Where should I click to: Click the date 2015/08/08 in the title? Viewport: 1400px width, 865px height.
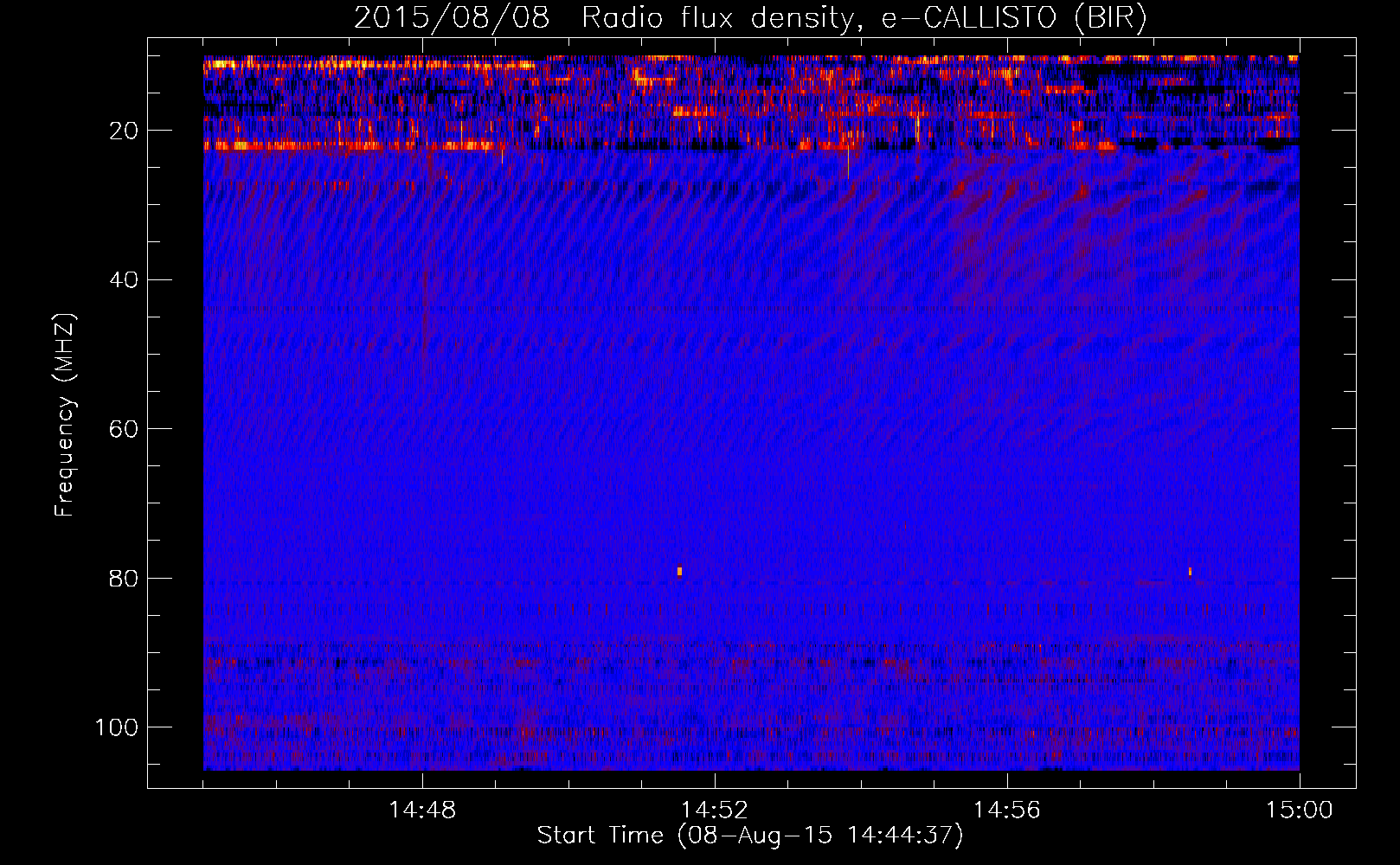coord(452,18)
